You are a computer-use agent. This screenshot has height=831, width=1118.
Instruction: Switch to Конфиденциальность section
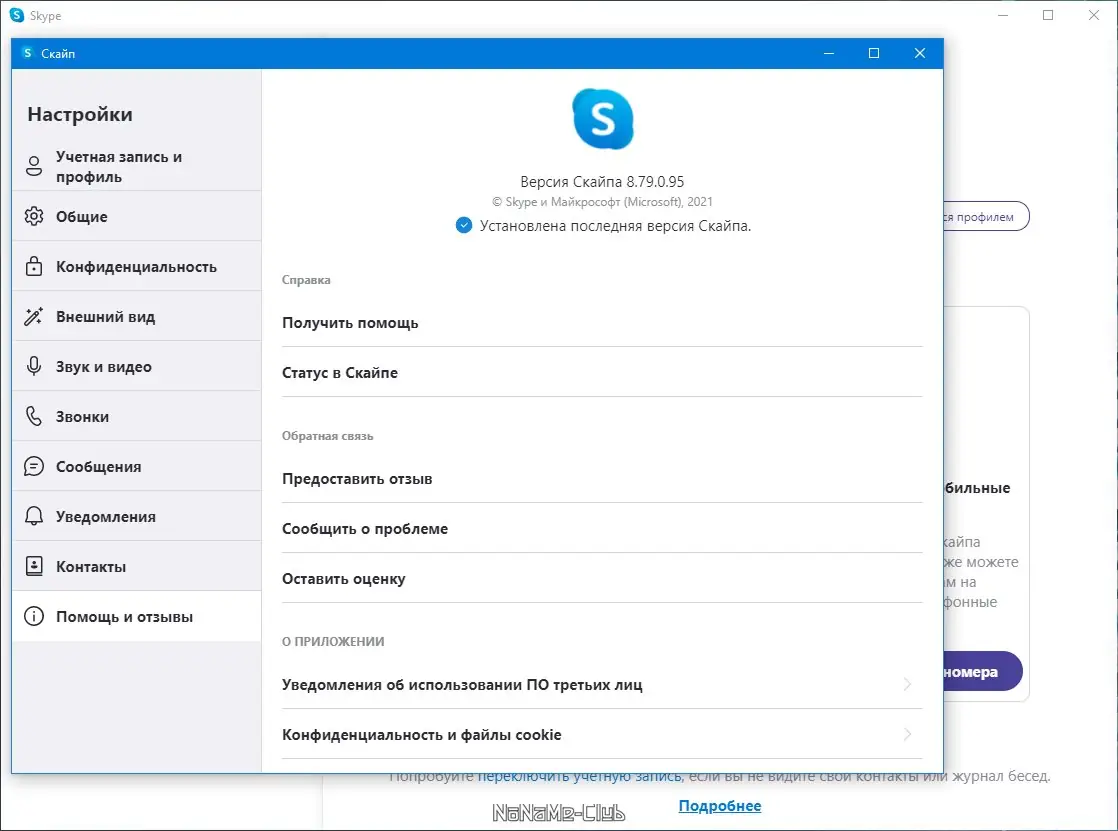137,266
